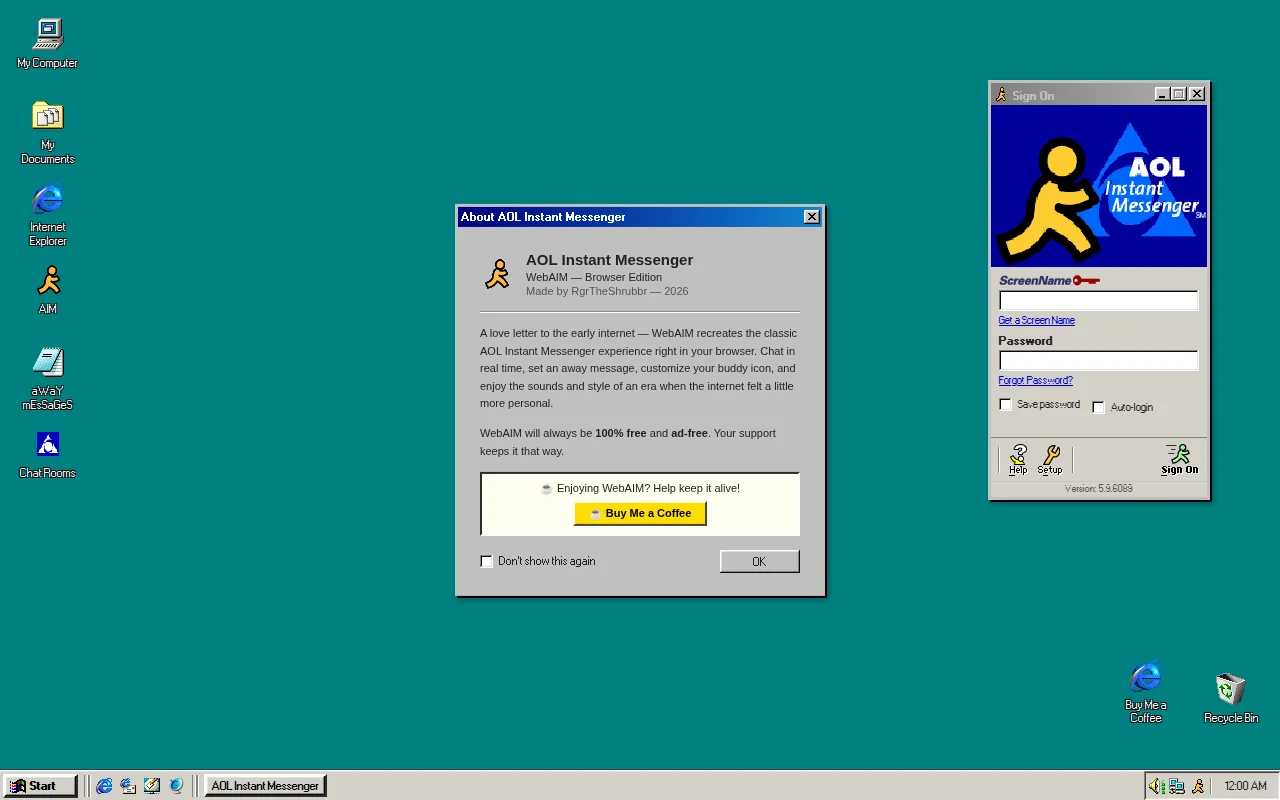Image resolution: width=1280 pixels, height=800 pixels.
Task: Click 'WebAIM — Browser Edition' text
Action: click(594, 277)
